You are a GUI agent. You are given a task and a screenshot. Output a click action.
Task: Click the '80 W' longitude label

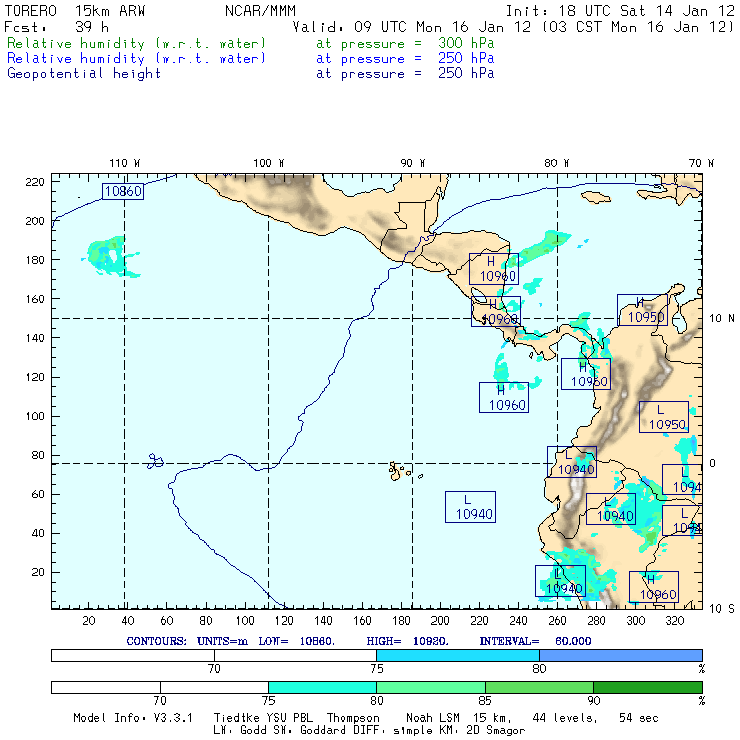coord(556,163)
